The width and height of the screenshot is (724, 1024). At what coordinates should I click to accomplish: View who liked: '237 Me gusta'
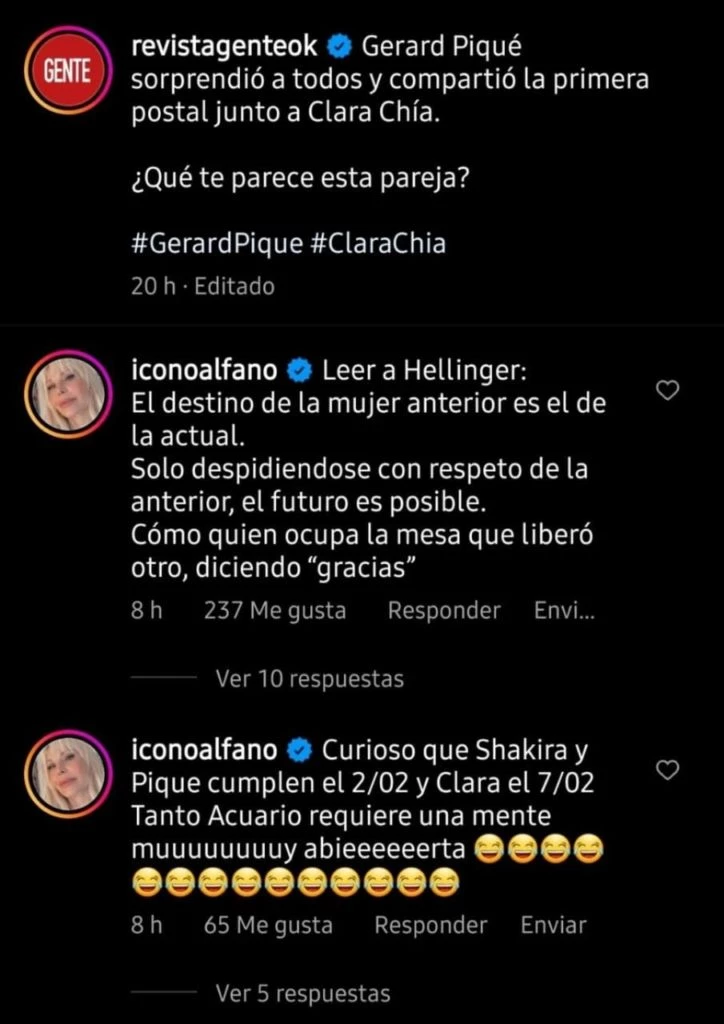click(274, 610)
